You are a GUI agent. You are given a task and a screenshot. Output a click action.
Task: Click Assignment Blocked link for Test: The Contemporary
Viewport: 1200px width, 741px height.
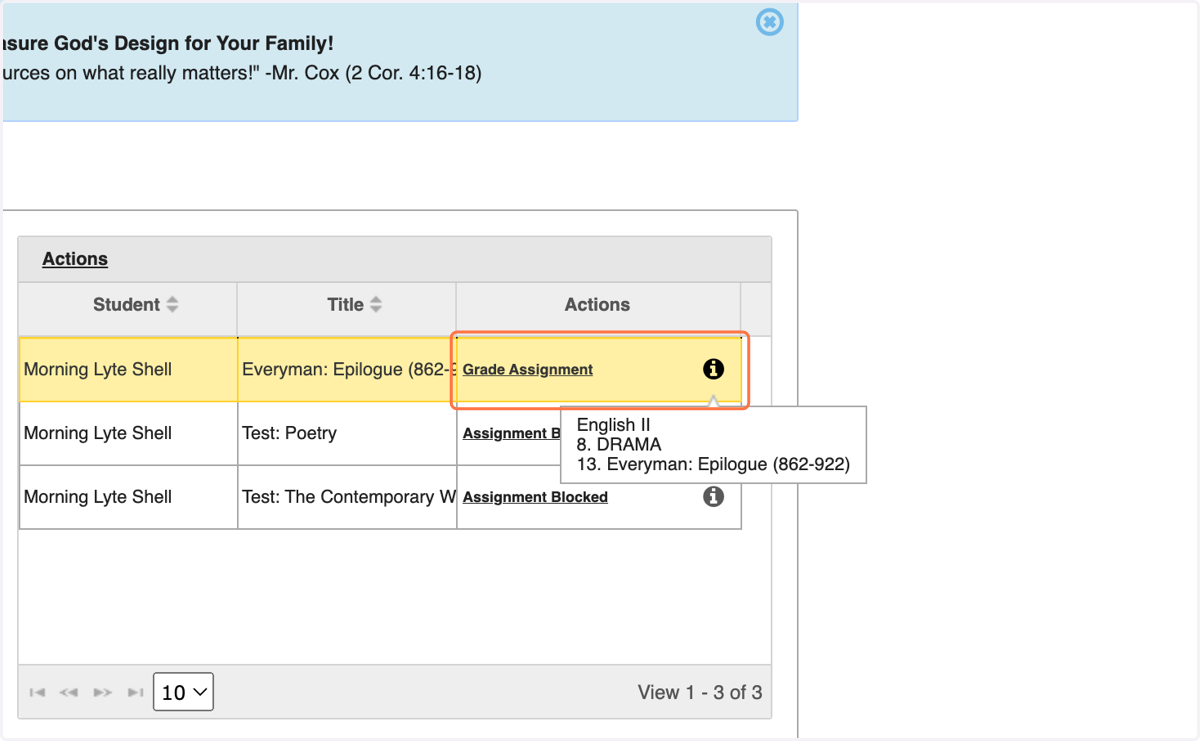coord(535,497)
